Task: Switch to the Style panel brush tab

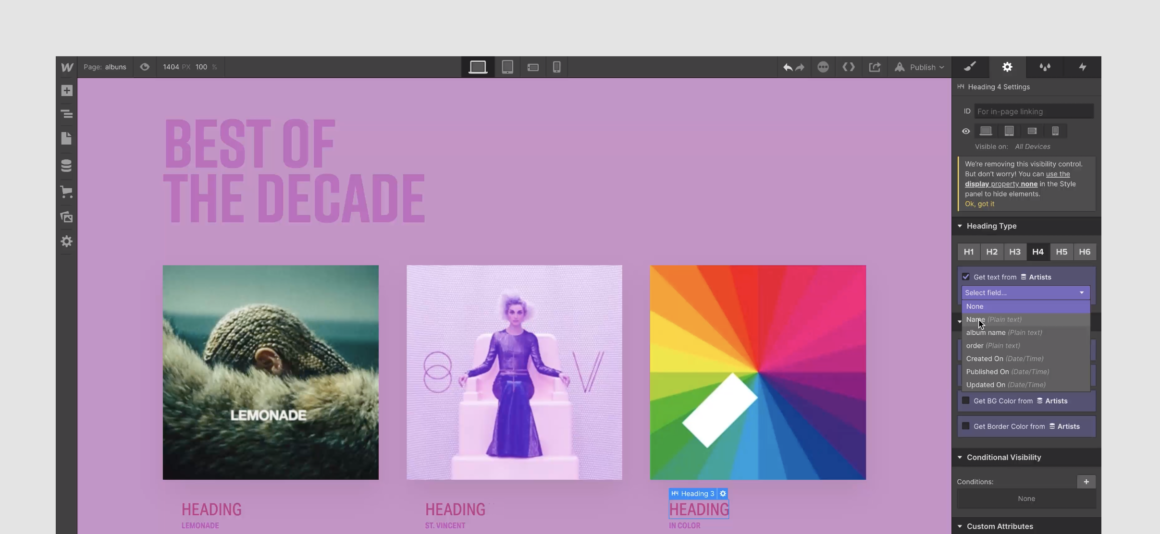Action: click(x=970, y=67)
